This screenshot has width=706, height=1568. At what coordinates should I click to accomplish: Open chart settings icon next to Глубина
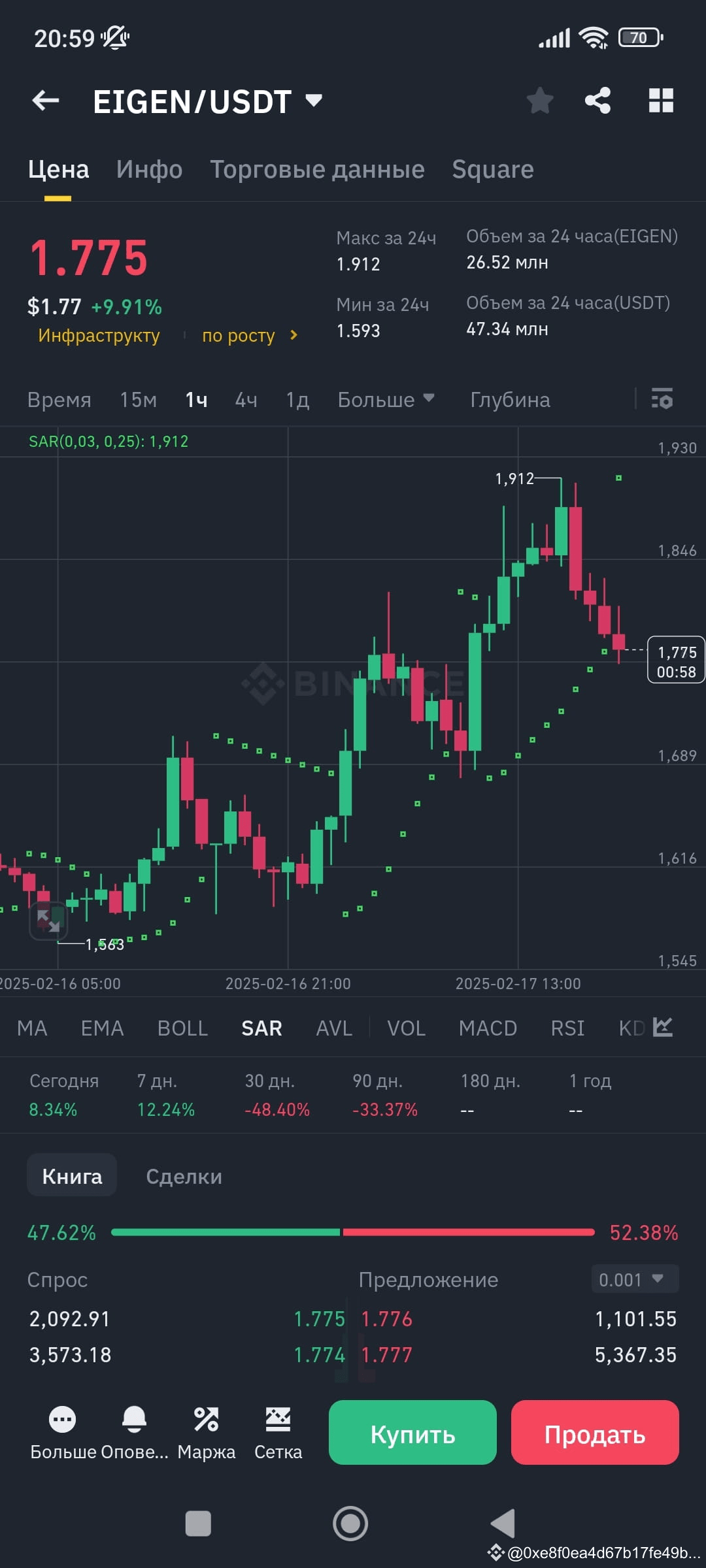tap(662, 399)
